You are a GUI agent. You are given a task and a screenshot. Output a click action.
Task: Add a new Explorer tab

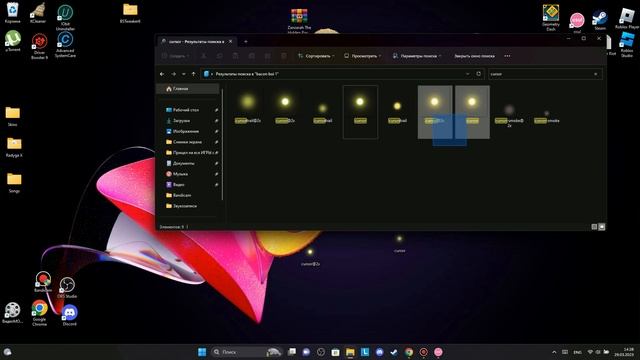(246, 41)
